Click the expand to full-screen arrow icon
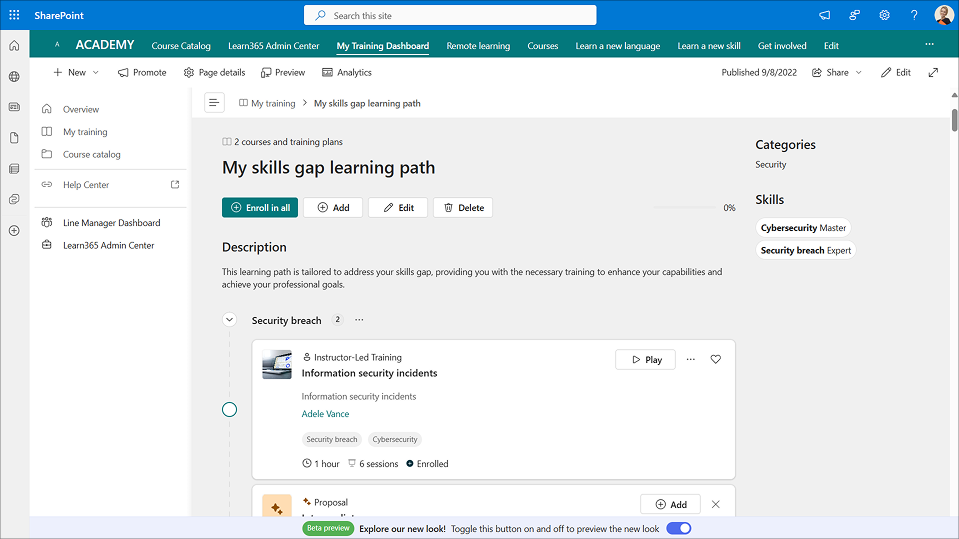Image resolution: width=959 pixels, height=539 pixels. click(x=933, y=72)
